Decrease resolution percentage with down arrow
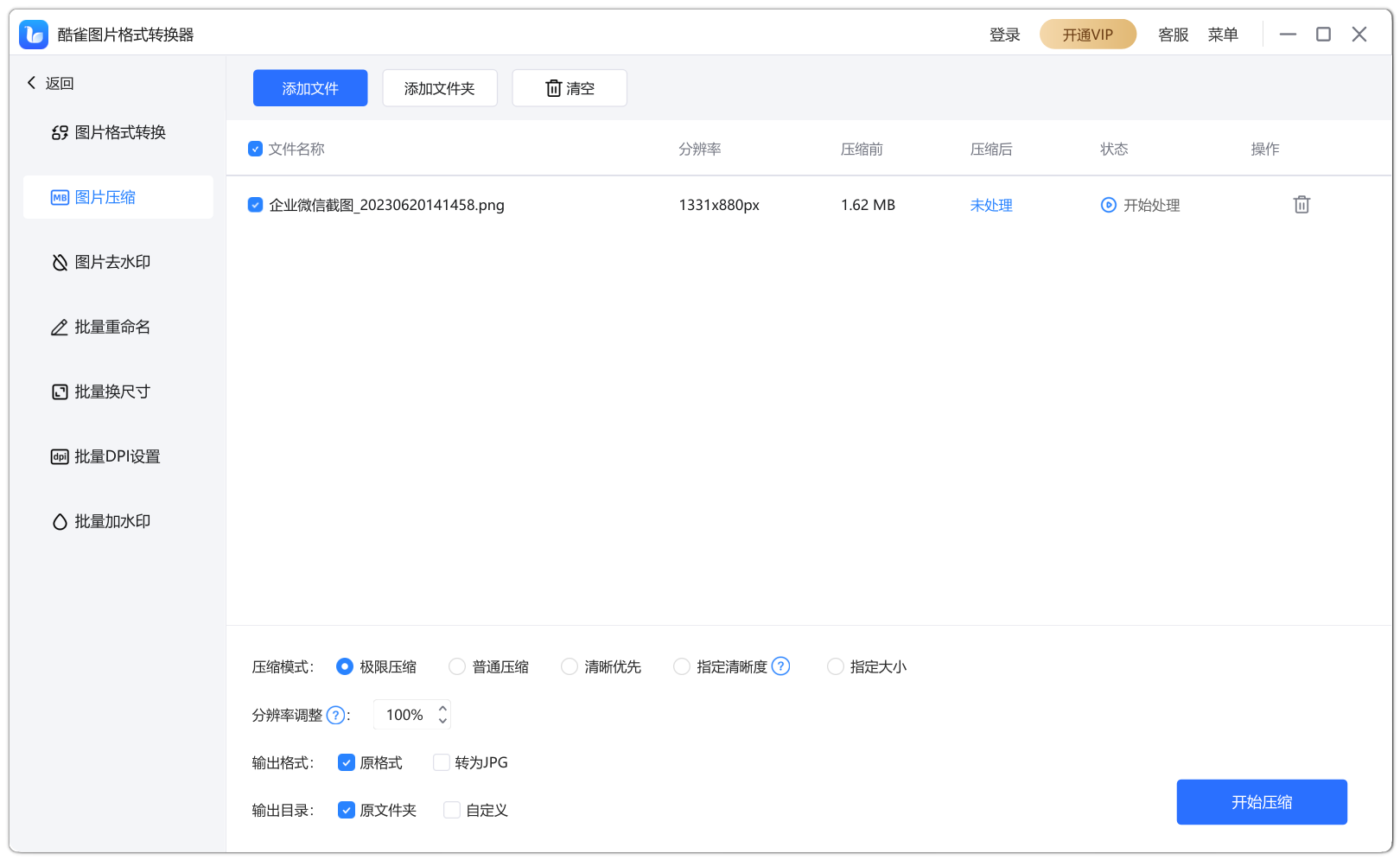The width and height of the screenshot is (1400, 860). pos(442,722)
